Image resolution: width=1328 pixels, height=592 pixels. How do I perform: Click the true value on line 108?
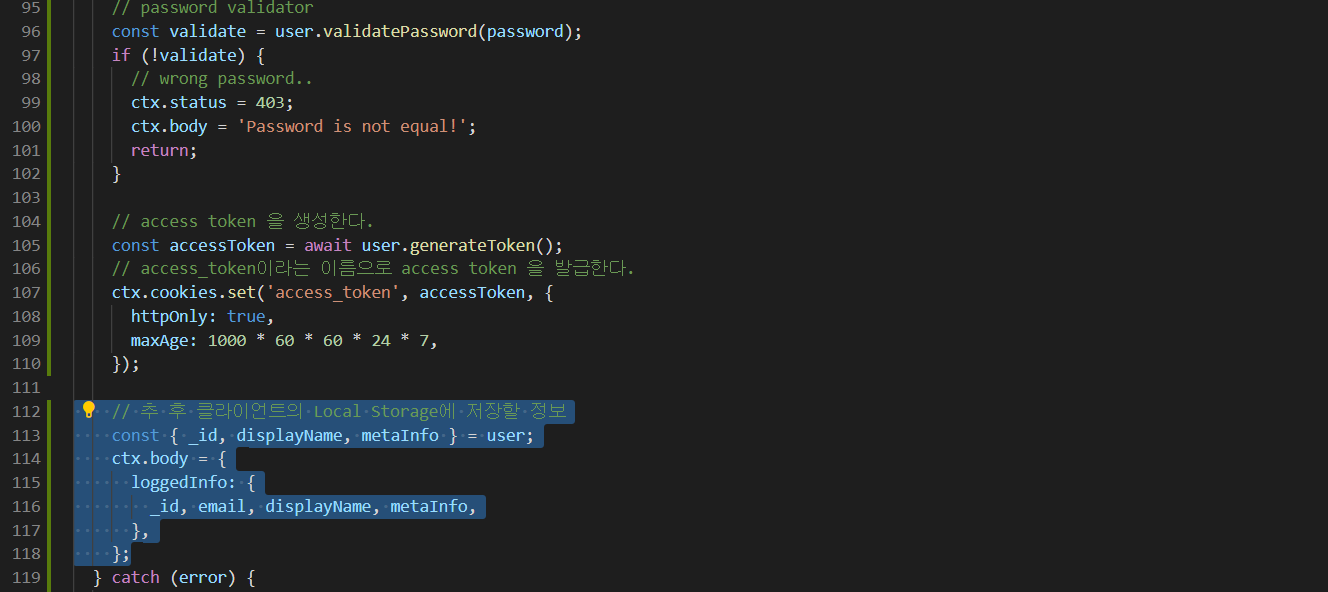(246, 316)
